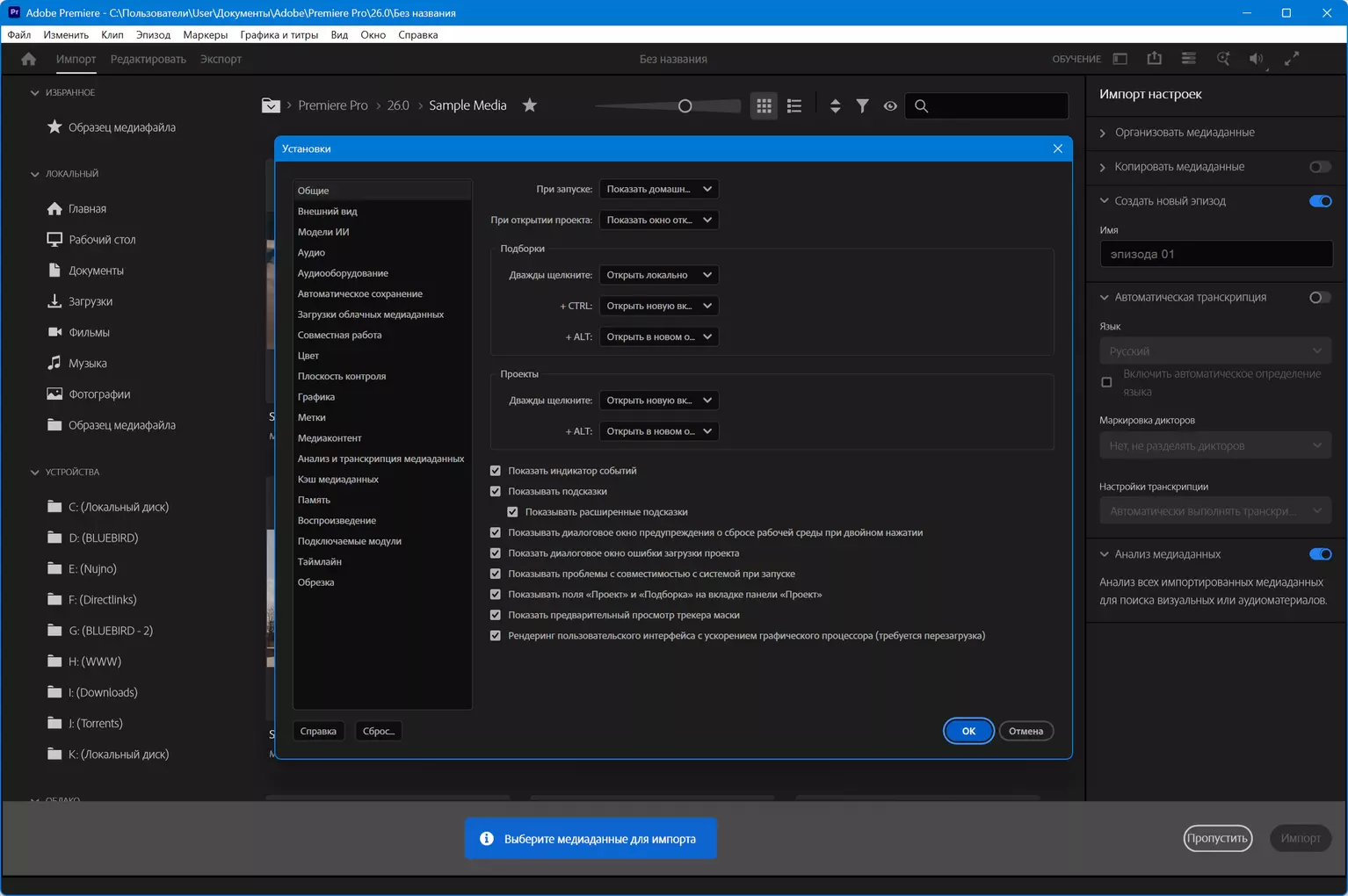This screenshot has height=896, width=1348.
Task: Open the sort order options icon
Action: [x=835, y=105]
